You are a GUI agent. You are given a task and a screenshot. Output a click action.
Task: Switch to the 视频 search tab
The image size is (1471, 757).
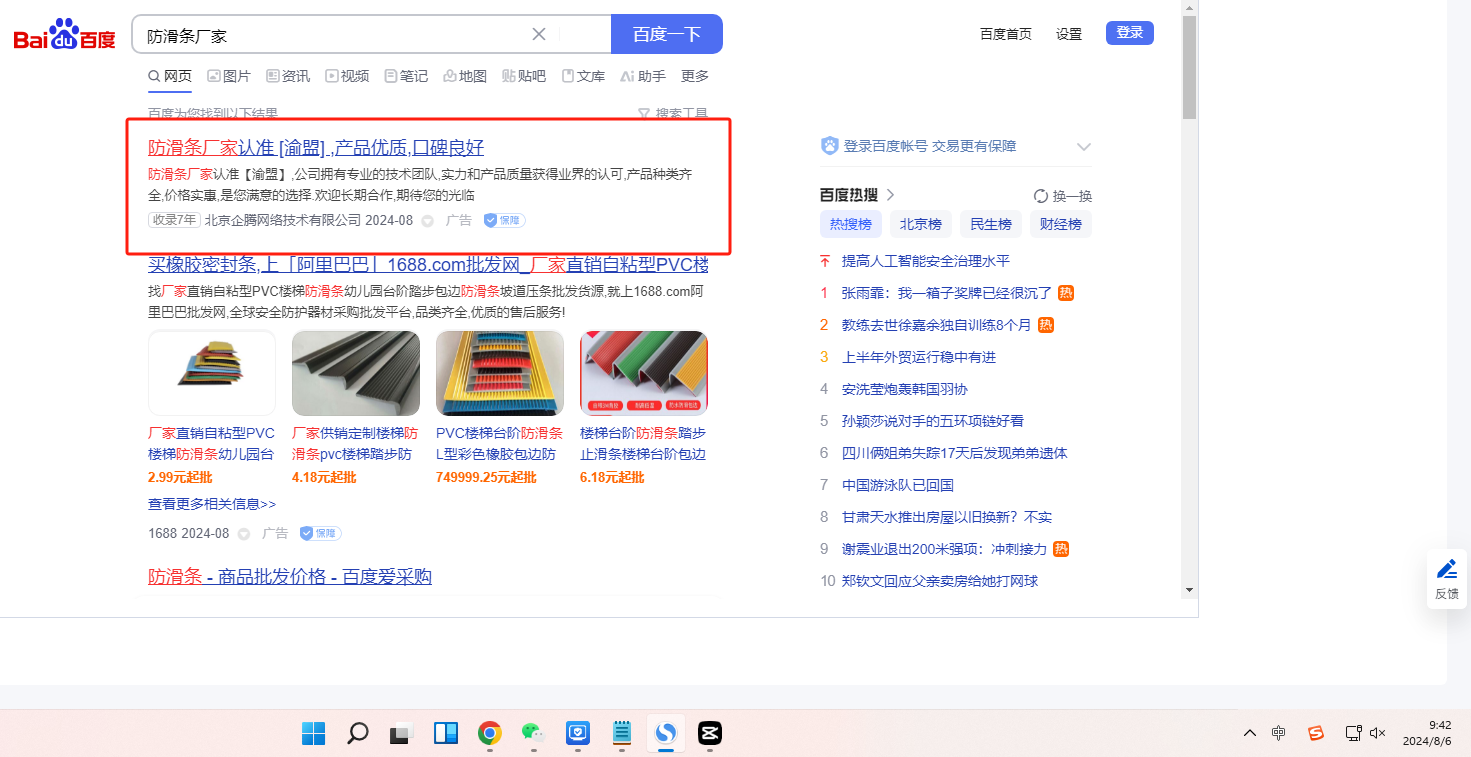coord(347,76)
